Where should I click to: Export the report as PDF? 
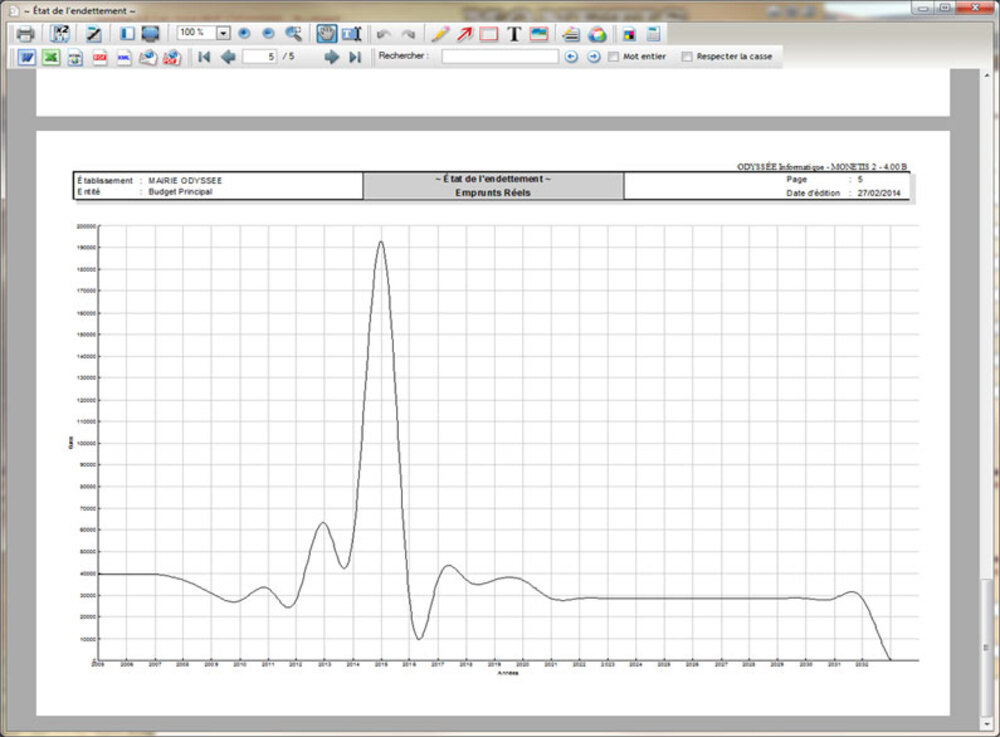click(100, 58)
